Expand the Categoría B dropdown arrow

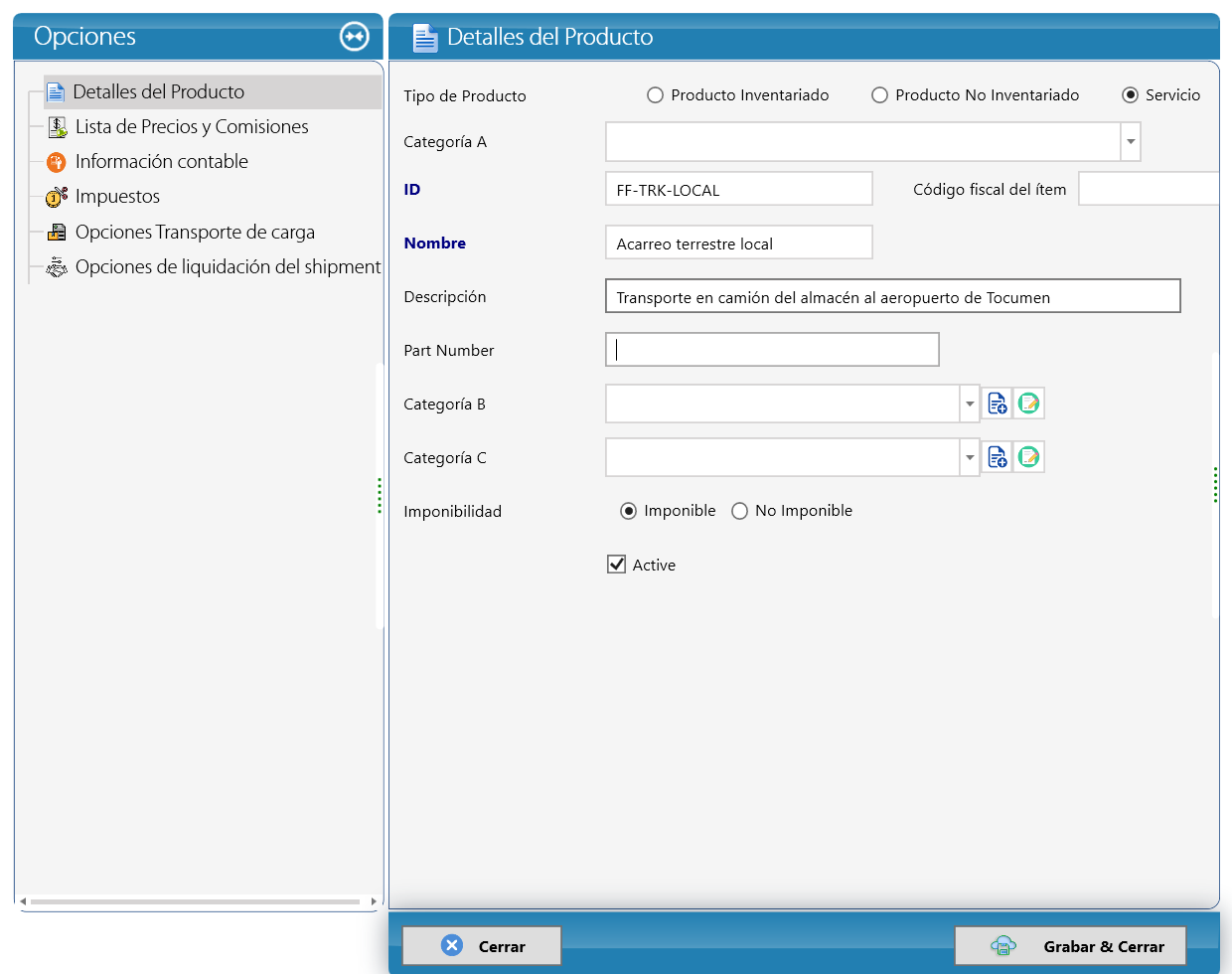[x=970, y=405]
